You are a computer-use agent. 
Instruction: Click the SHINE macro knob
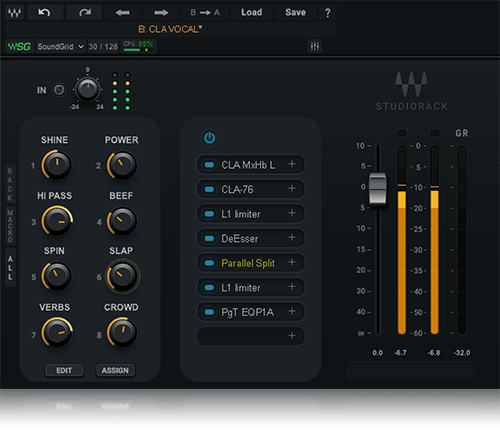pos(57,165)
